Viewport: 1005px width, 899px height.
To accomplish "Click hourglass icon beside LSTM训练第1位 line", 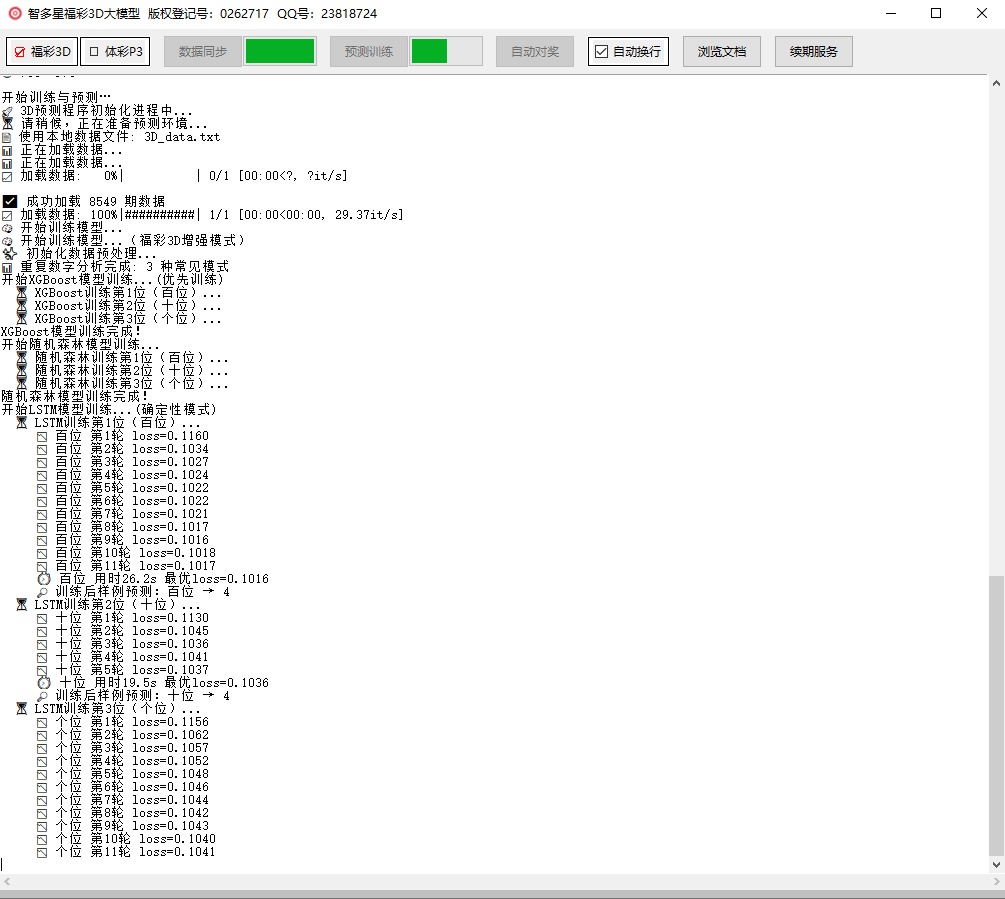I will coord(22,423).
